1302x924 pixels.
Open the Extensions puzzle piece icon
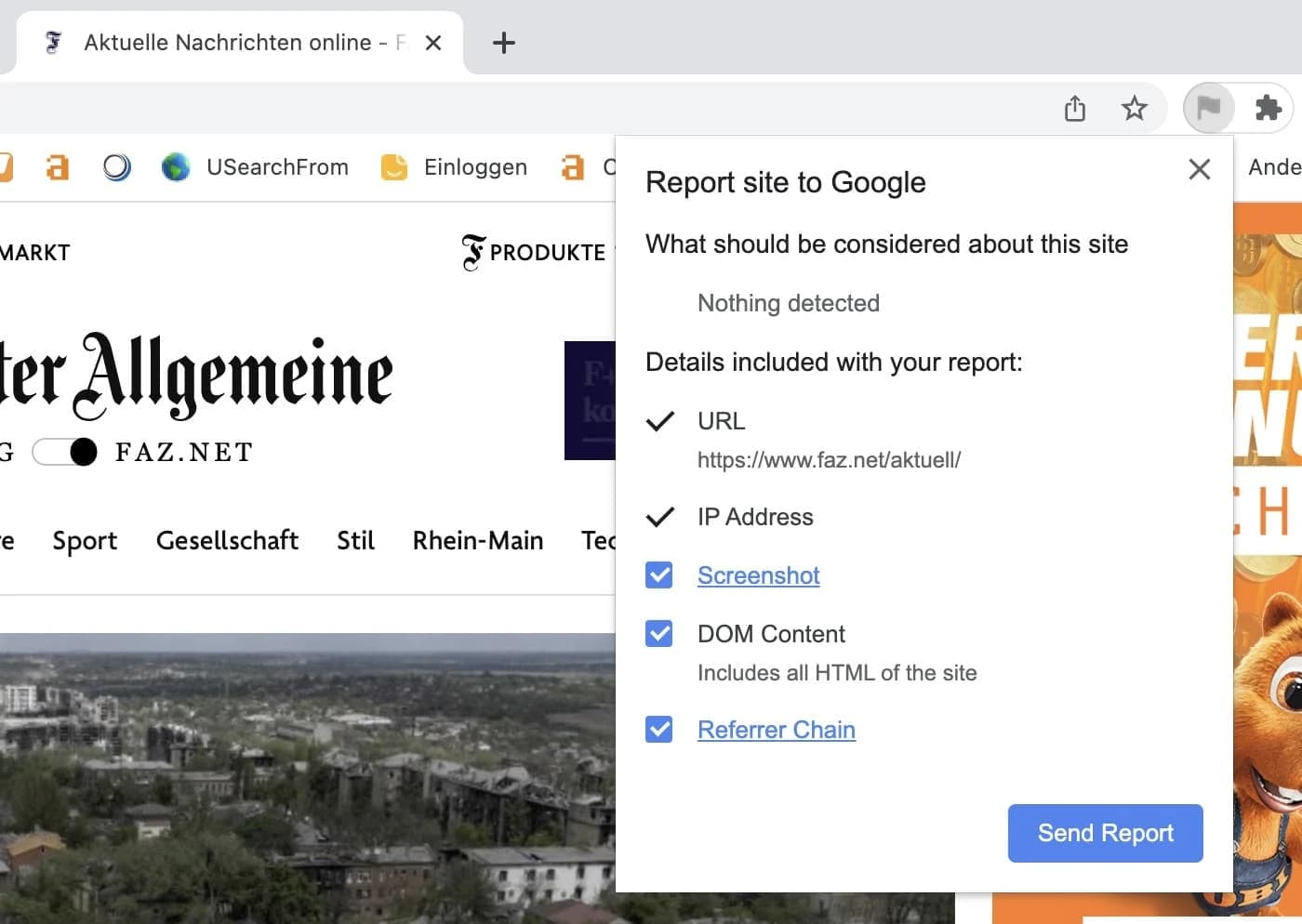point(1269,108)
